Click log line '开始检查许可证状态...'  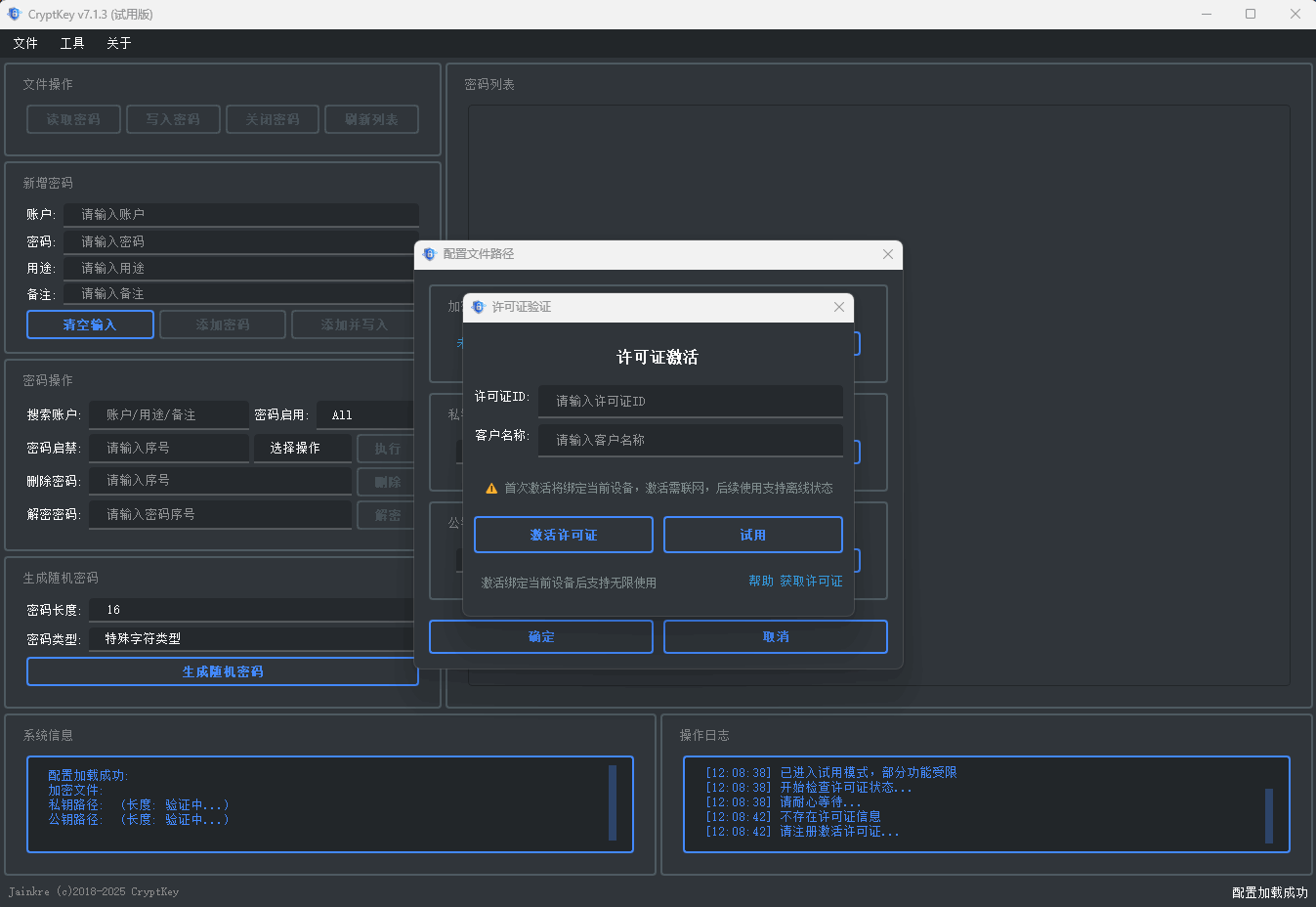point(845,788)
